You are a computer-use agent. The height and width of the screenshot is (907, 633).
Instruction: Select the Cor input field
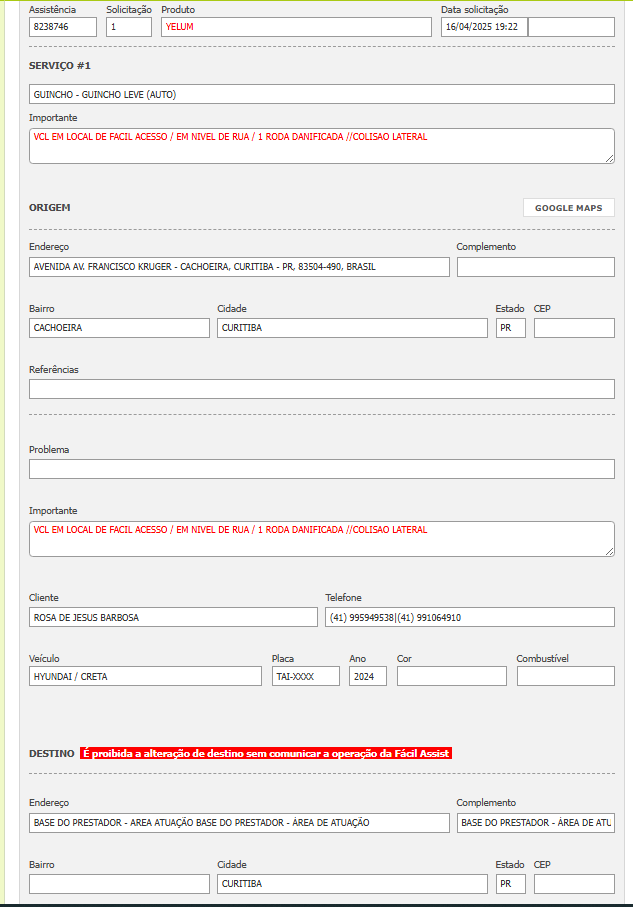[x=451, y=676]
